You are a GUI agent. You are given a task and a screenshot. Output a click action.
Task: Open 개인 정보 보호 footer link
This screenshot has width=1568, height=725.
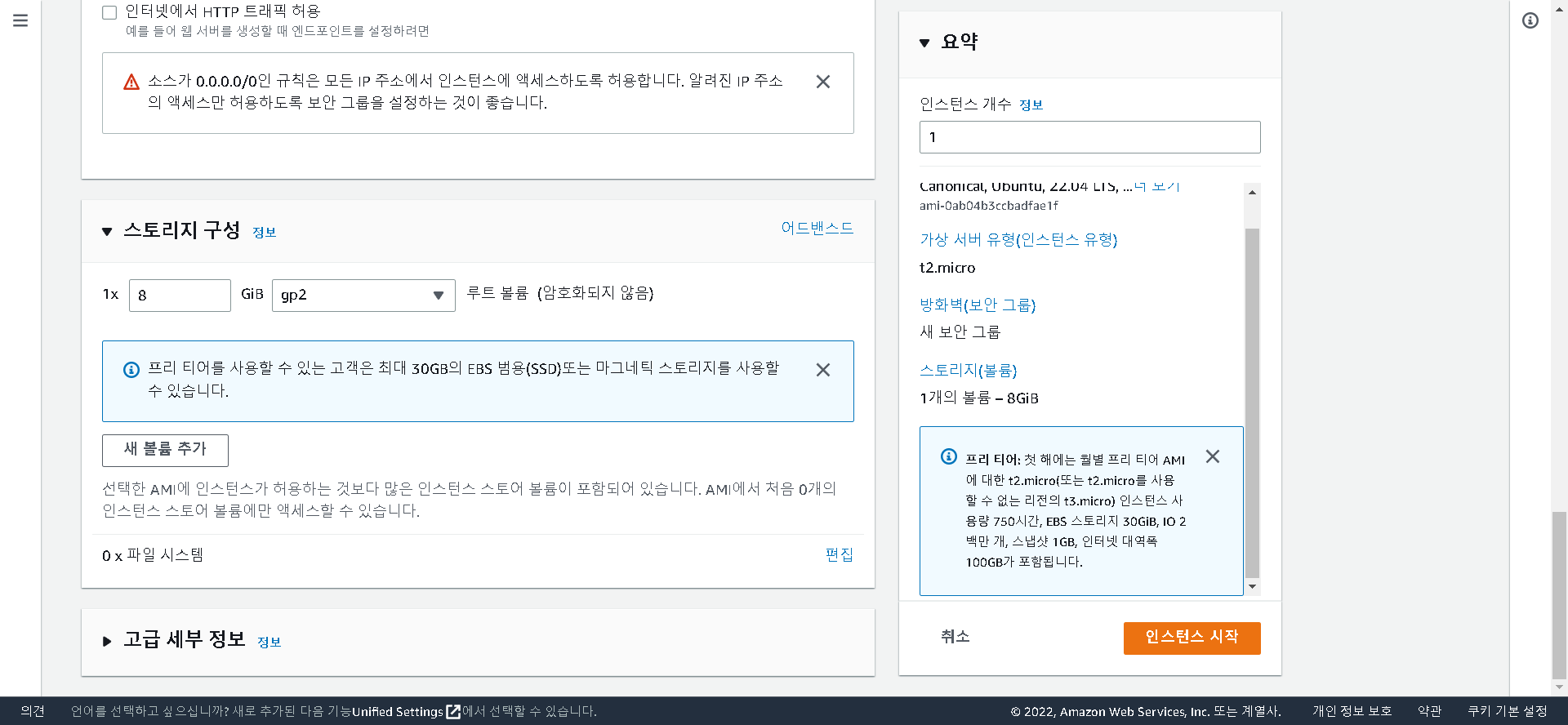(x=1352, y=711)
